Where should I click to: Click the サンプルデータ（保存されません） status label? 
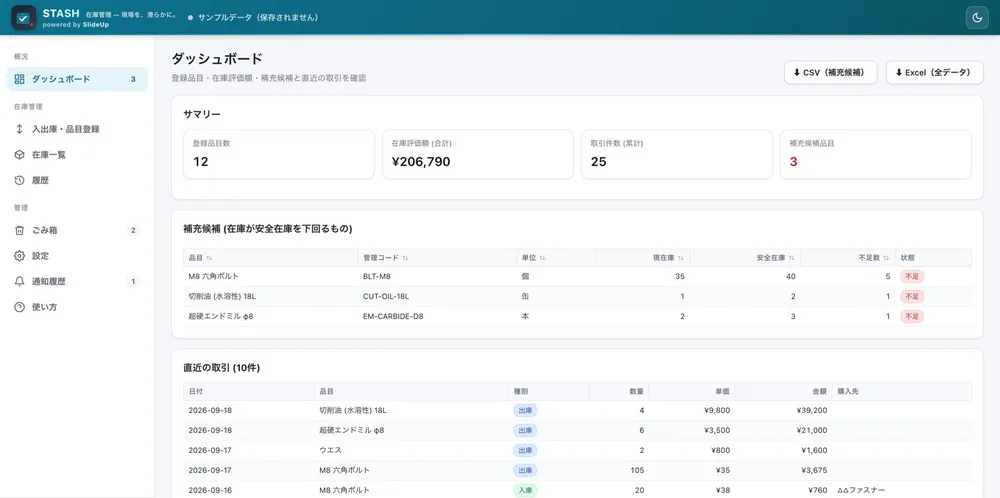pos(258,17)
